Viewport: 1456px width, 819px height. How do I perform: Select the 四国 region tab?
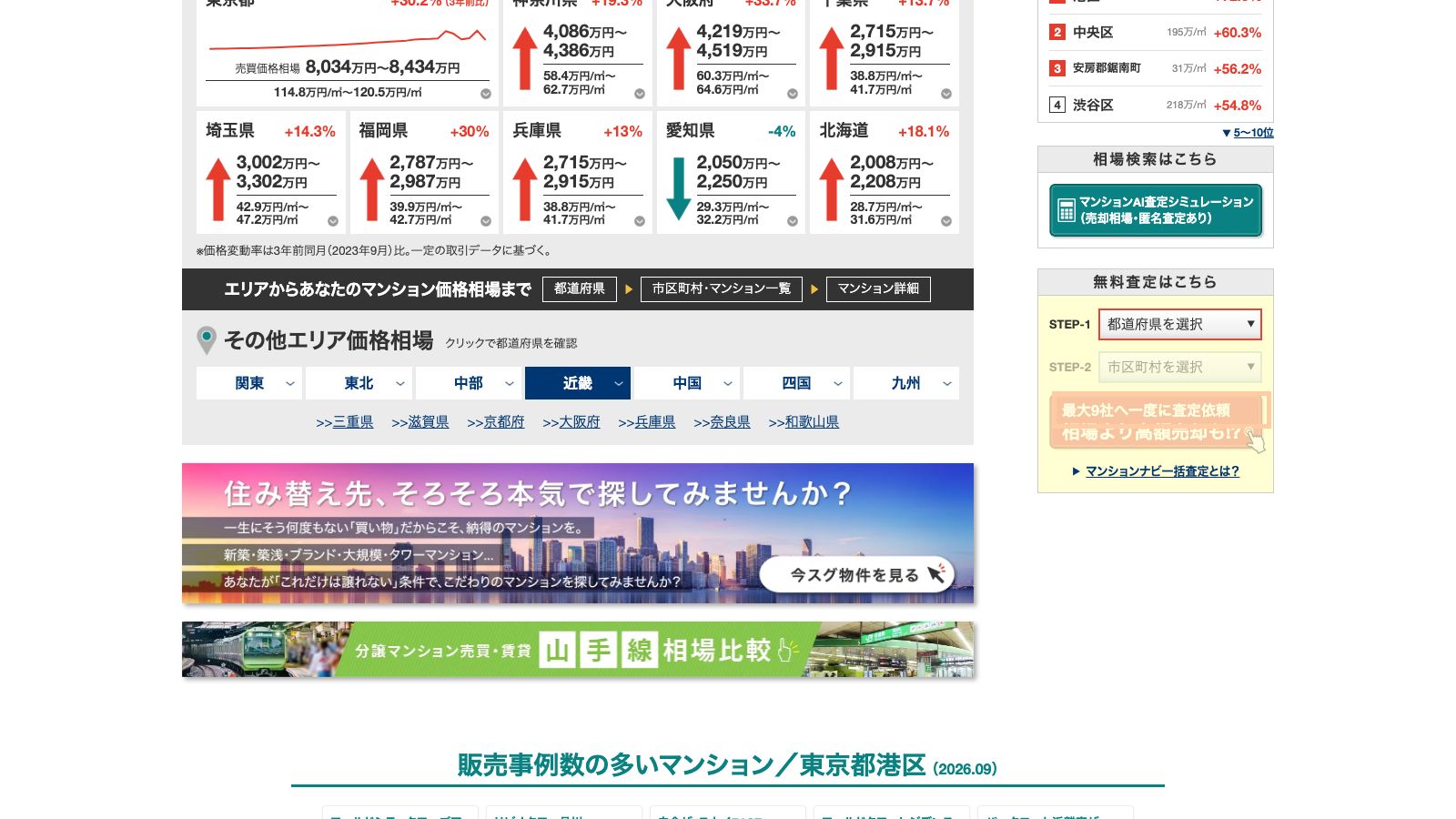tap(796, 383)
